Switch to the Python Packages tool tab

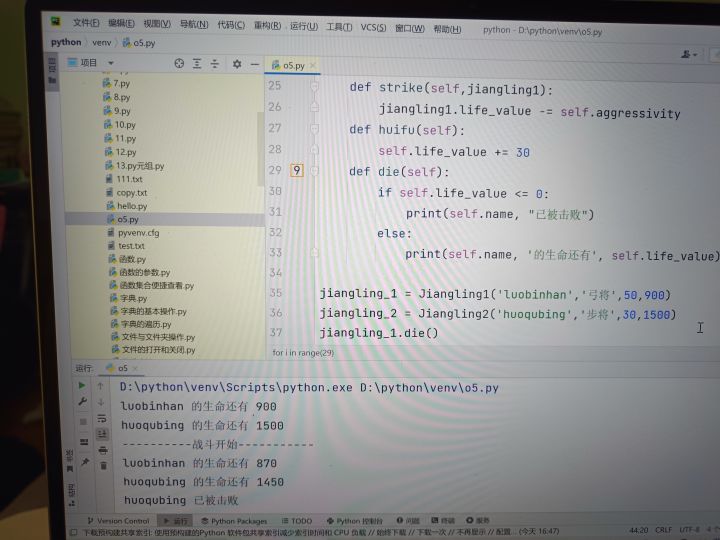coord(234,521)
